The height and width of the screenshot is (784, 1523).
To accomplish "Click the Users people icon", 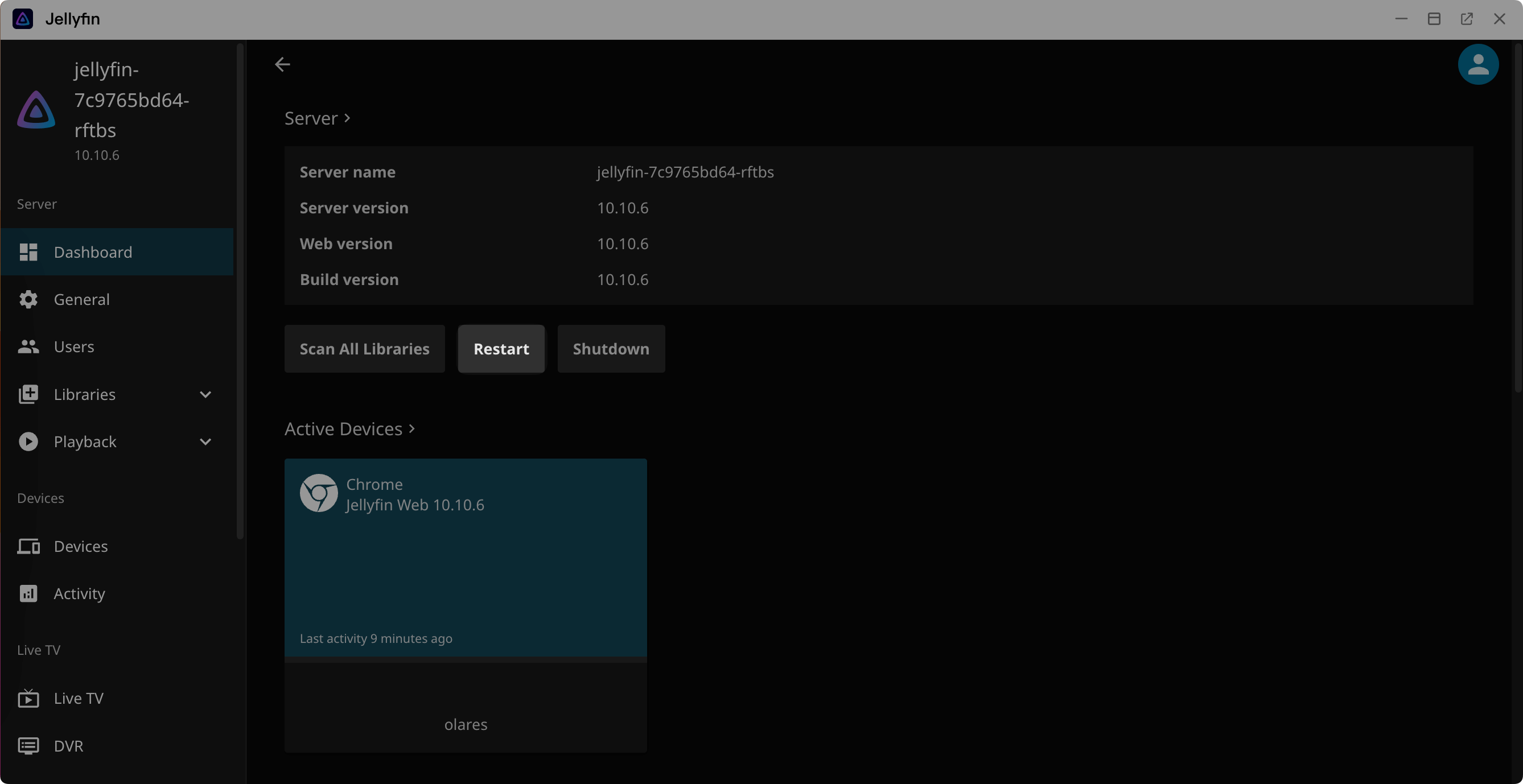I will coord(28,347).
